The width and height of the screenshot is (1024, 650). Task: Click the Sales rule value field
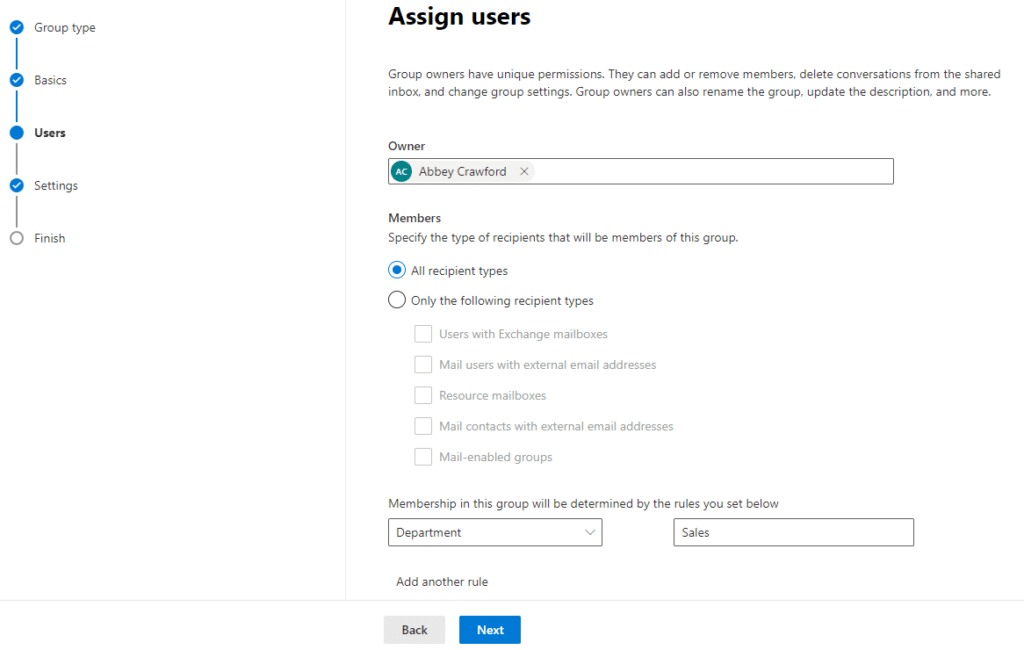pos(793,533)
